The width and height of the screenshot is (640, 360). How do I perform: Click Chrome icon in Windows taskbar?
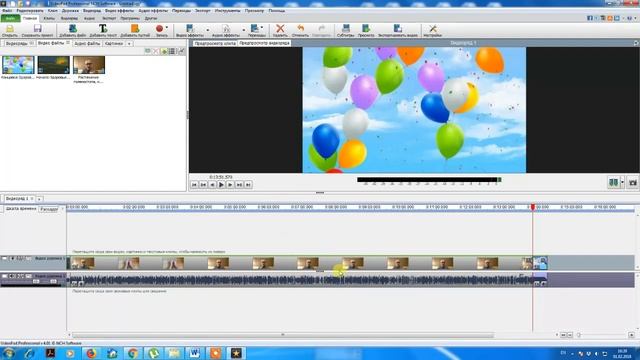(x=133, y=353)
